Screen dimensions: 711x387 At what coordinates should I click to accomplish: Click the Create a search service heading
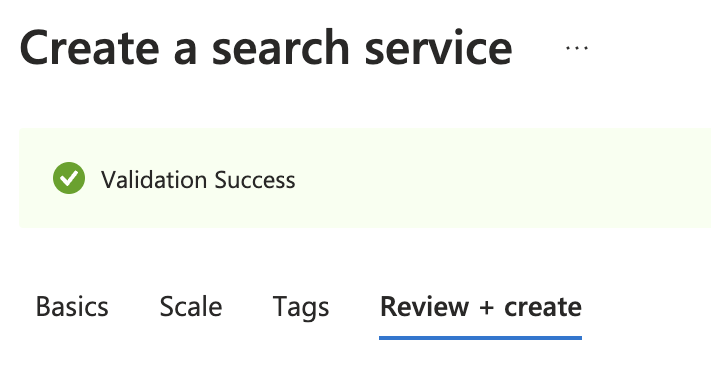point(266,48)
